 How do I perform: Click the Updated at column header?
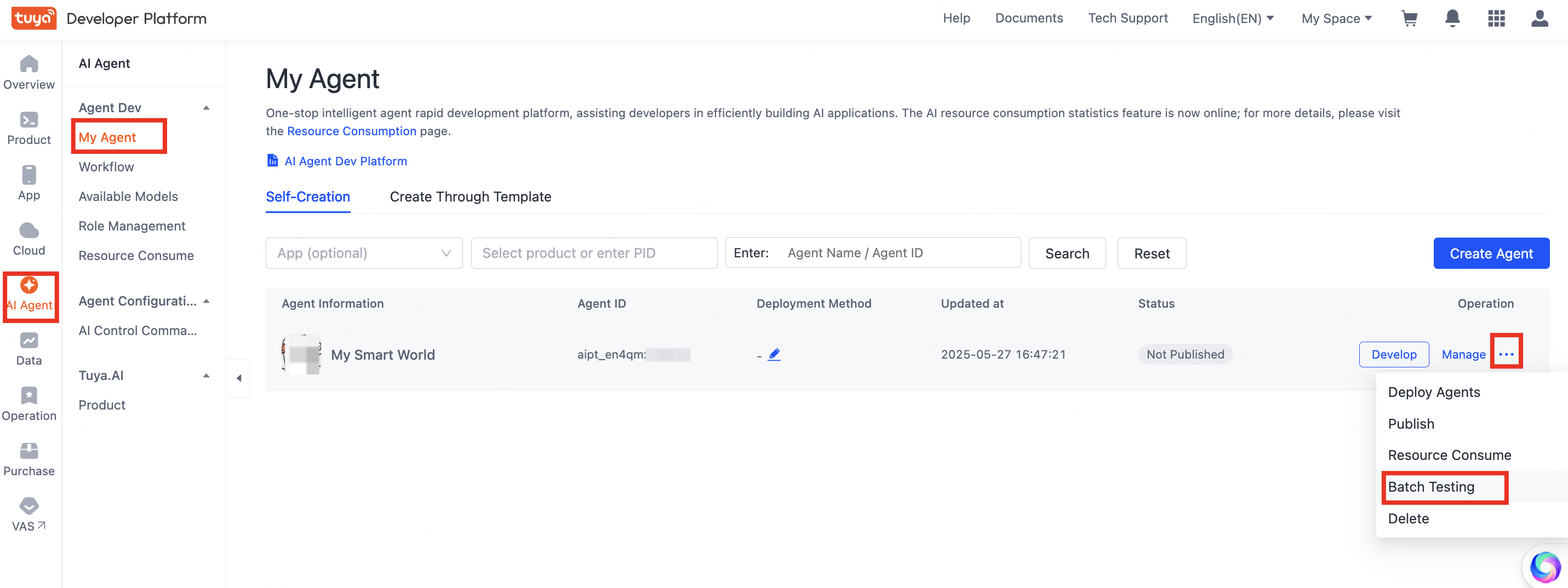(x=971, y=303)
